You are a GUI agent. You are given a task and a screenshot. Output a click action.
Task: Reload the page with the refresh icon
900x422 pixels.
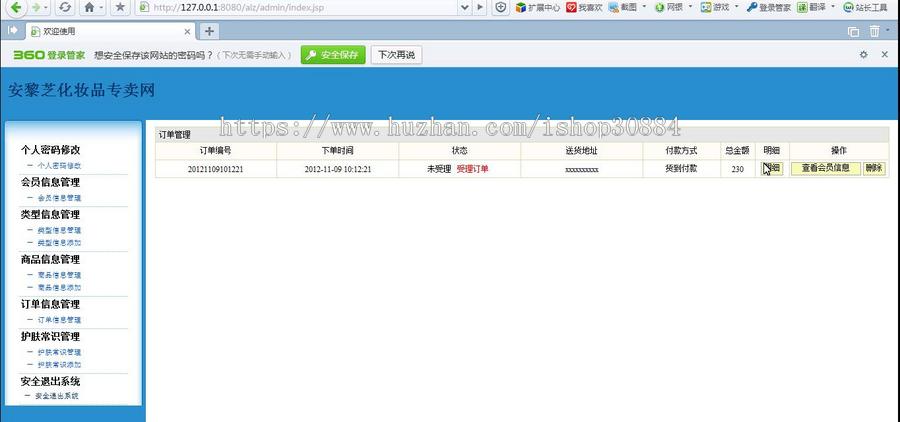click(65, 7)
